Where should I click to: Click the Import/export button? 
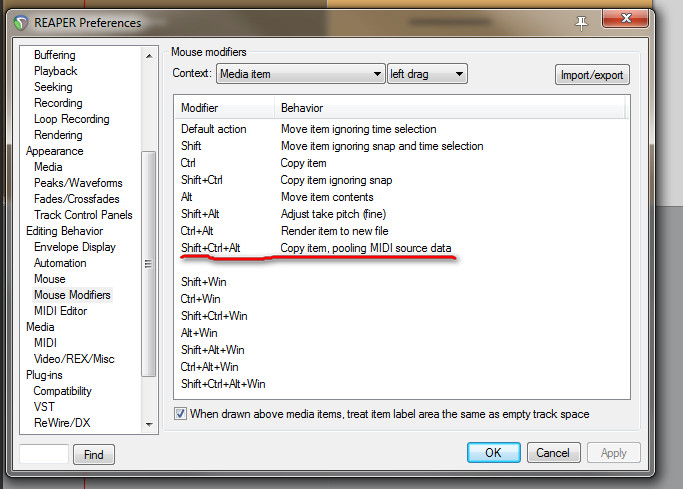click(x=592, y=75)
